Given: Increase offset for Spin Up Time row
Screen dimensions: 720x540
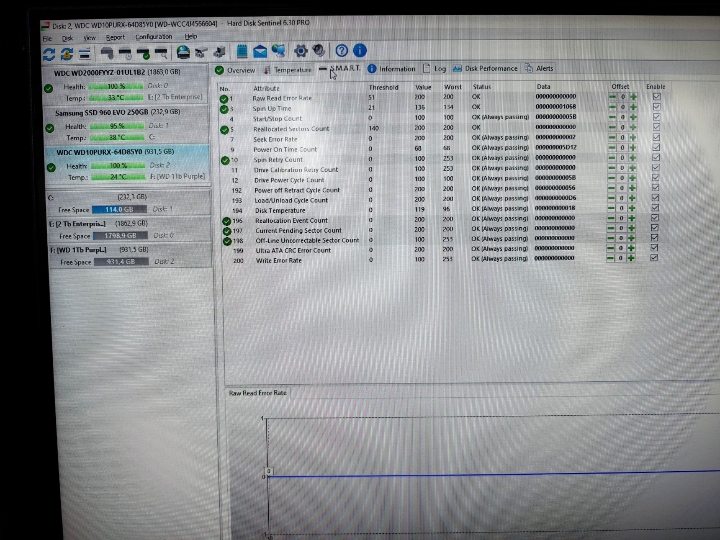Looking at the screenshot, I should click(x=634, y=107).
